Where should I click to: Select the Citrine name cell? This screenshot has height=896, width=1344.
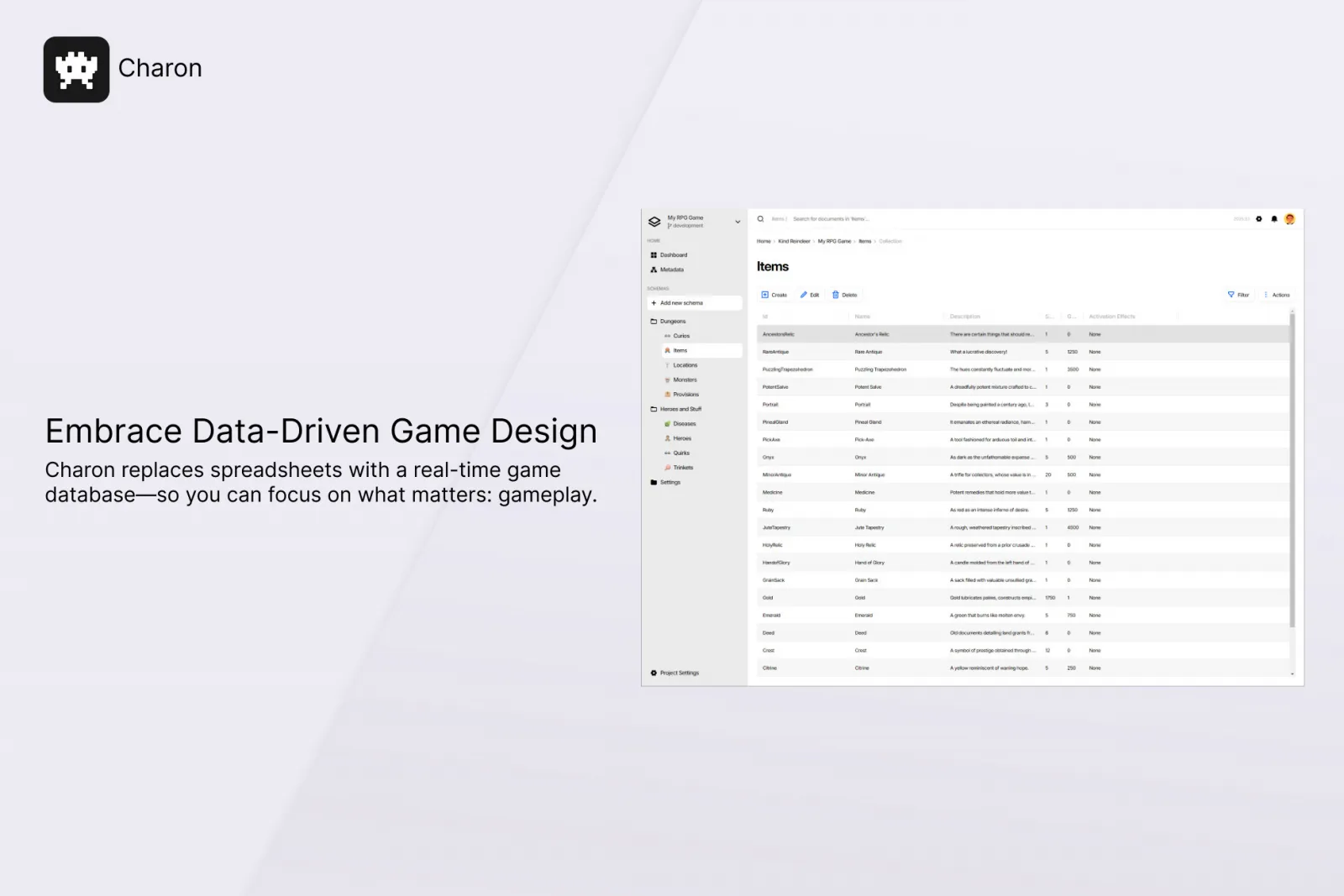coord(862,668)
